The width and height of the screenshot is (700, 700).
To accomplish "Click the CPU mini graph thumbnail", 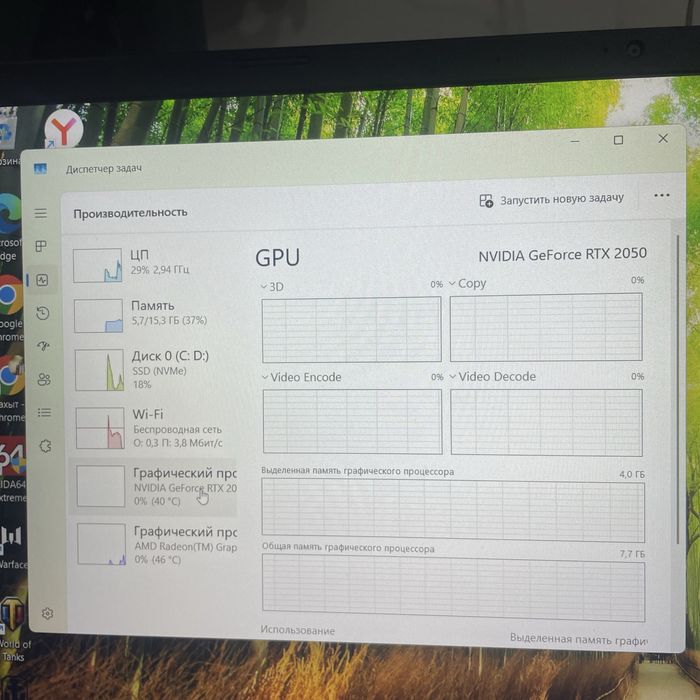I will pos(97,266).
